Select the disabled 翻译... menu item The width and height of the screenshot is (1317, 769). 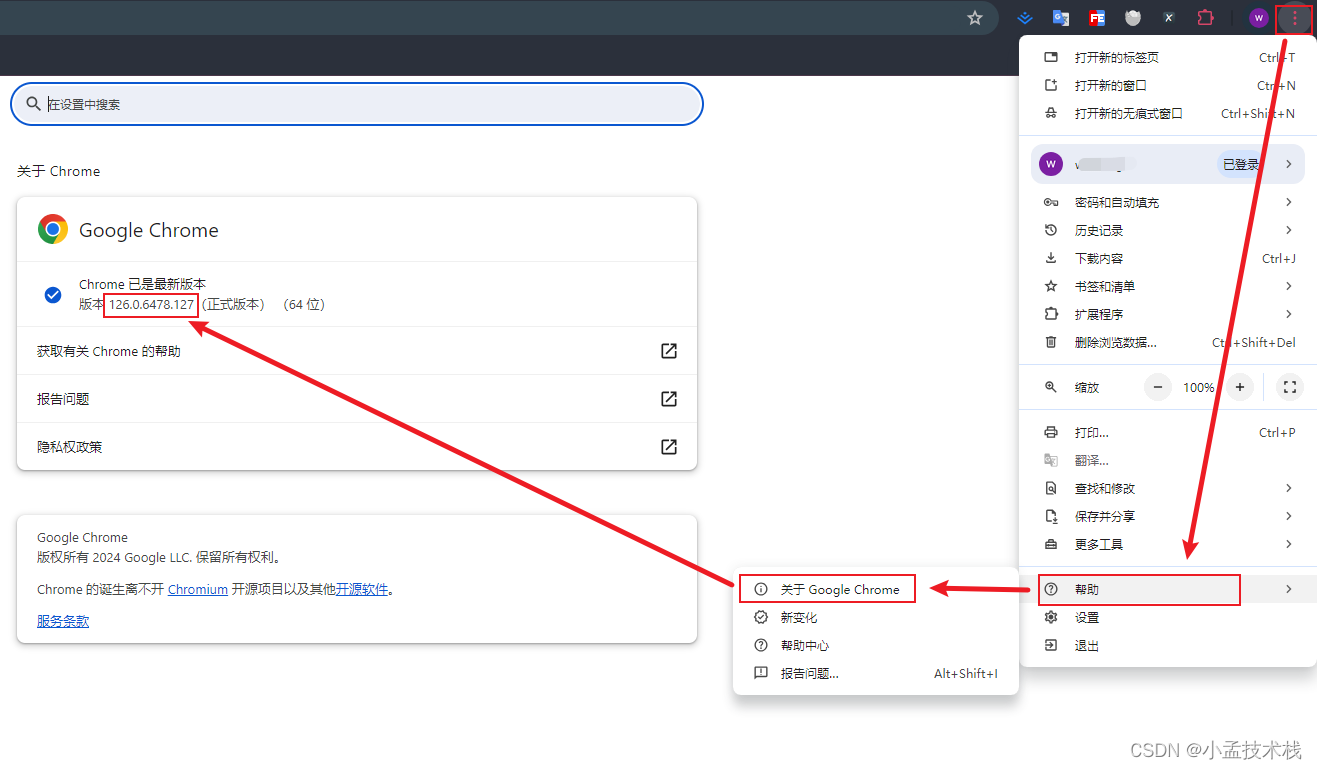pos(1168,460)
